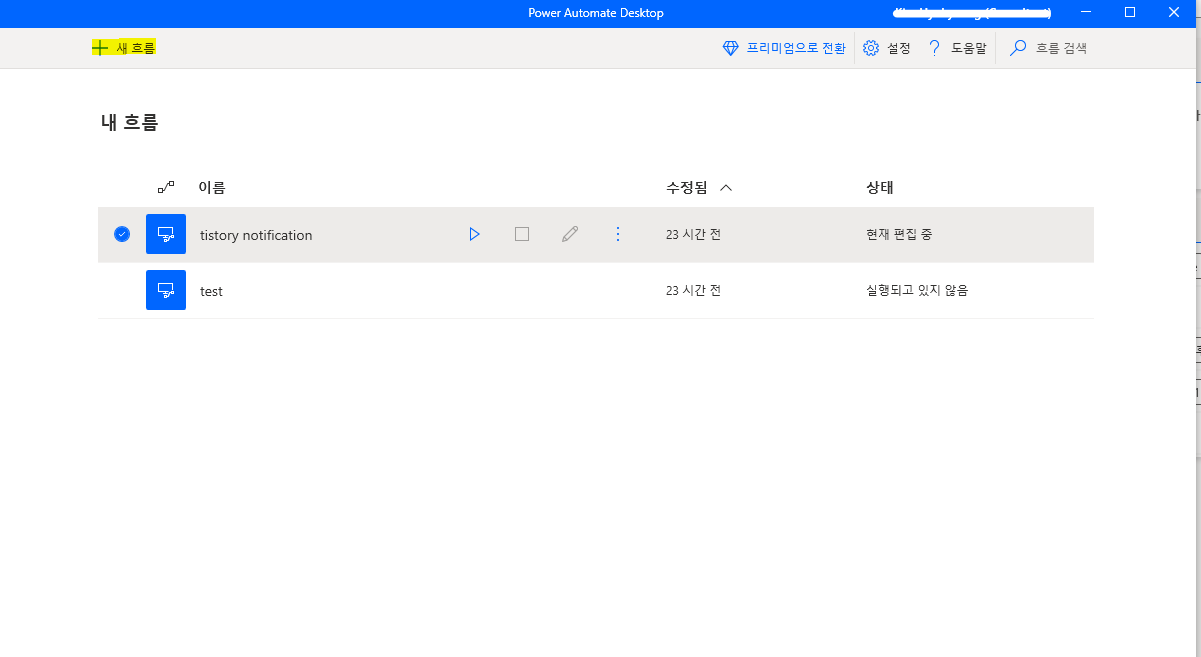The width and height of the screenshot is (1201, 657).
Task: Select the test flow name
Action: click(x=211, y=291)
